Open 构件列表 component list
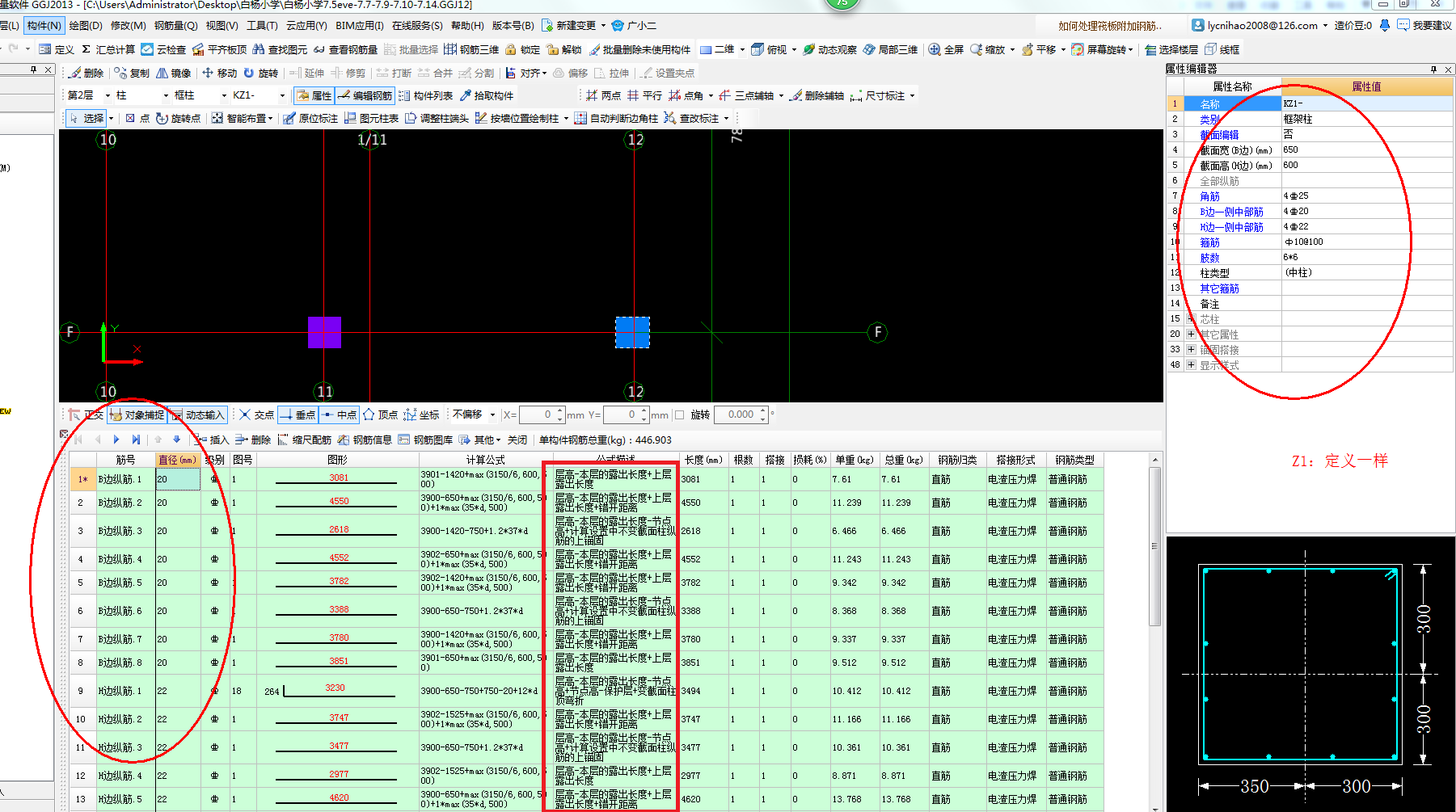1456x812 pixels. tap(425, 95)
